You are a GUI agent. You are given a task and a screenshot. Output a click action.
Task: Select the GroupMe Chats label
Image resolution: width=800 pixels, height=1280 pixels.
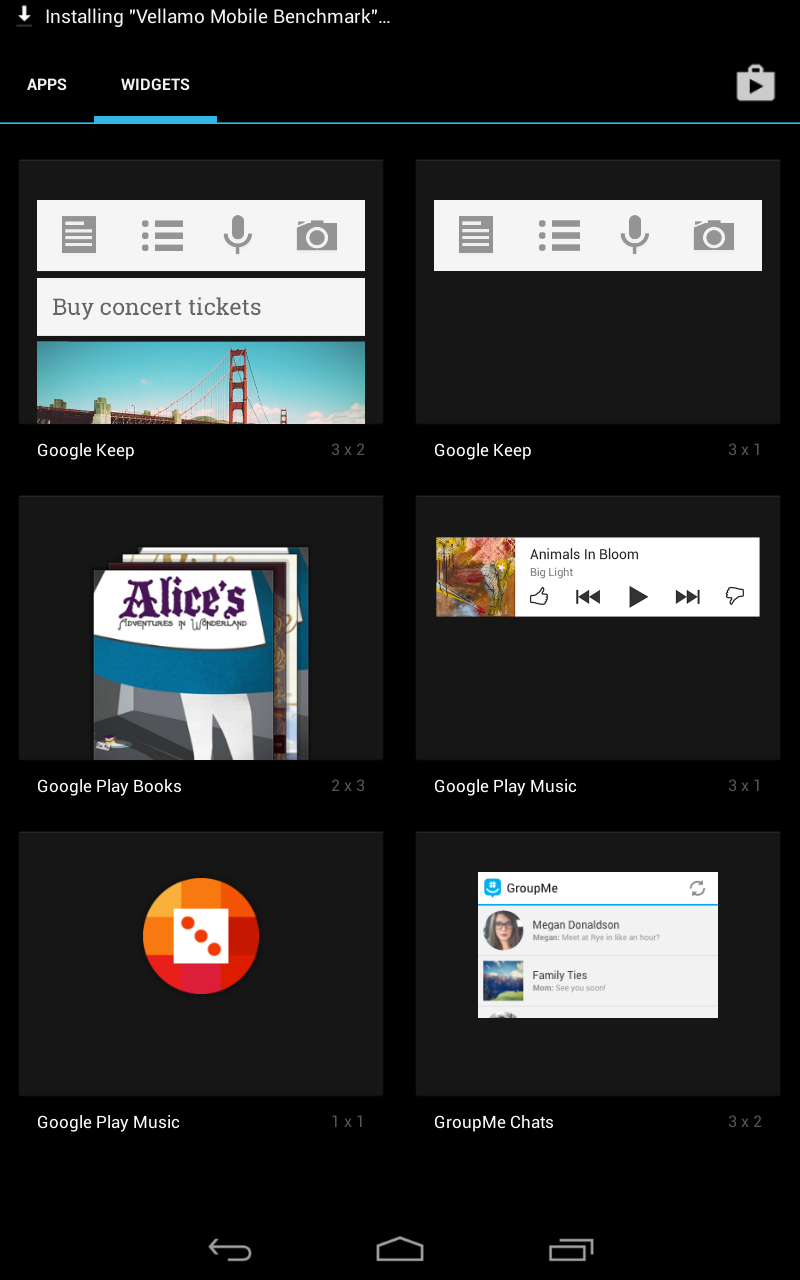pyautogui.click(x=494, y=1122)
